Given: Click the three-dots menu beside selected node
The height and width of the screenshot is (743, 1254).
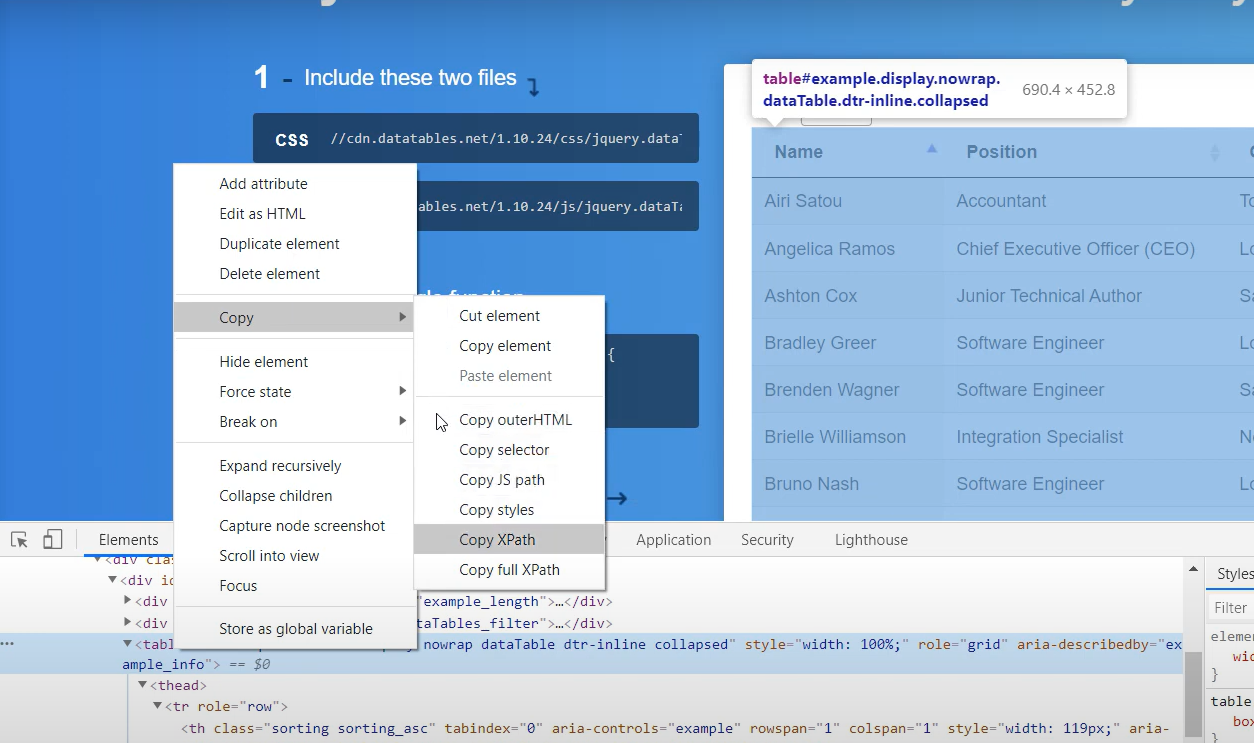Looking at the screenshot, I should pyautogui.click(x=7, y=643).
